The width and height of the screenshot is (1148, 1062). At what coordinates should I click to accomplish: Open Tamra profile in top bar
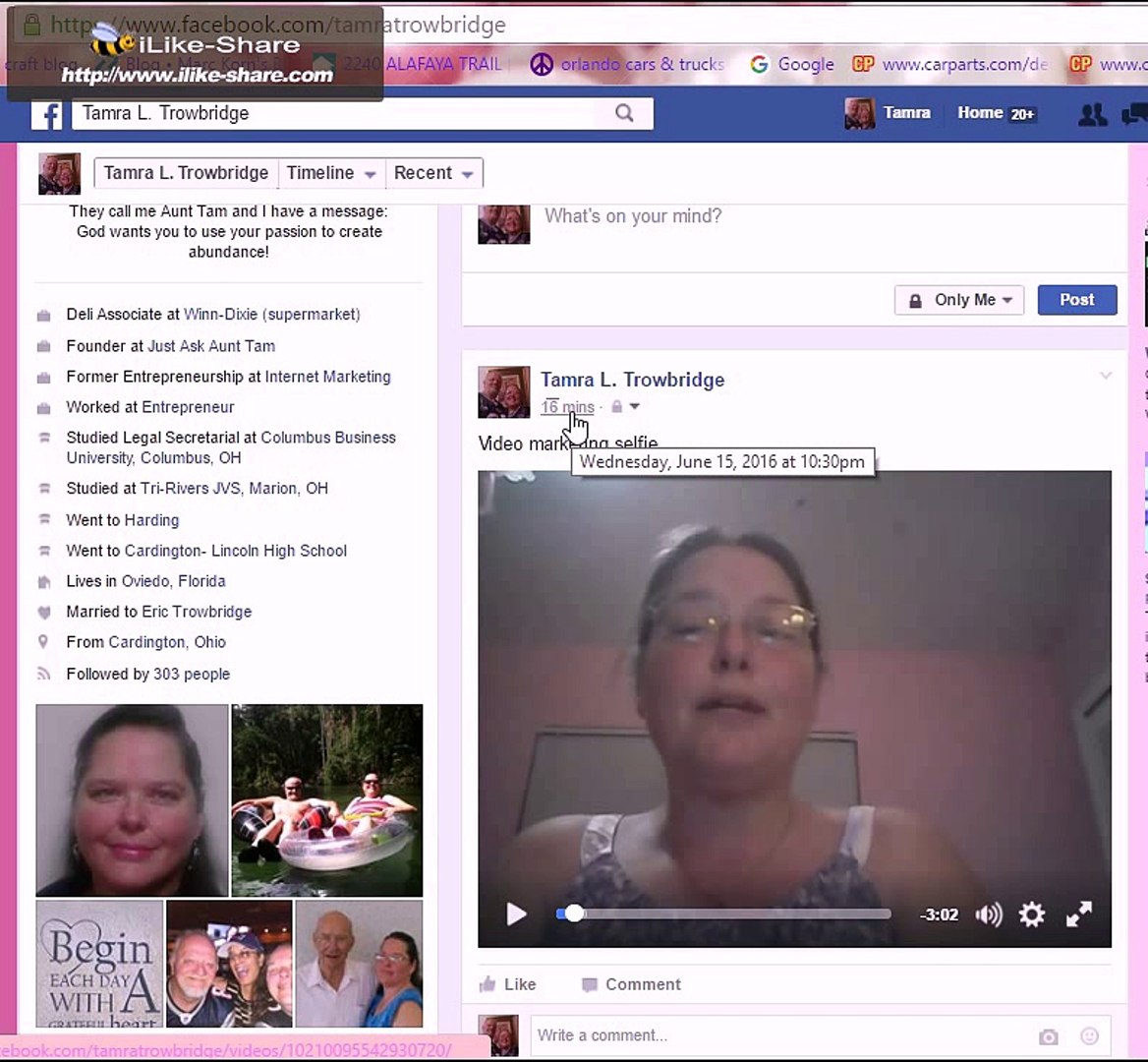[x=889, y=113]
